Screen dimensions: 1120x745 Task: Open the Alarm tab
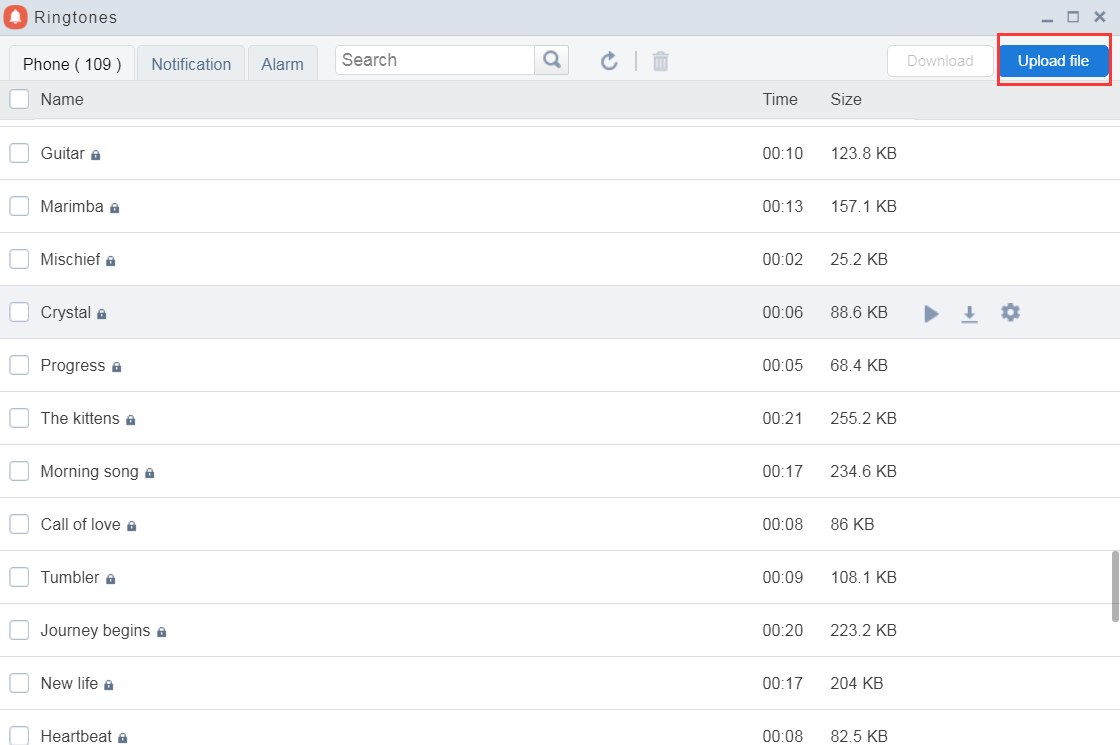tap(282, 64)
